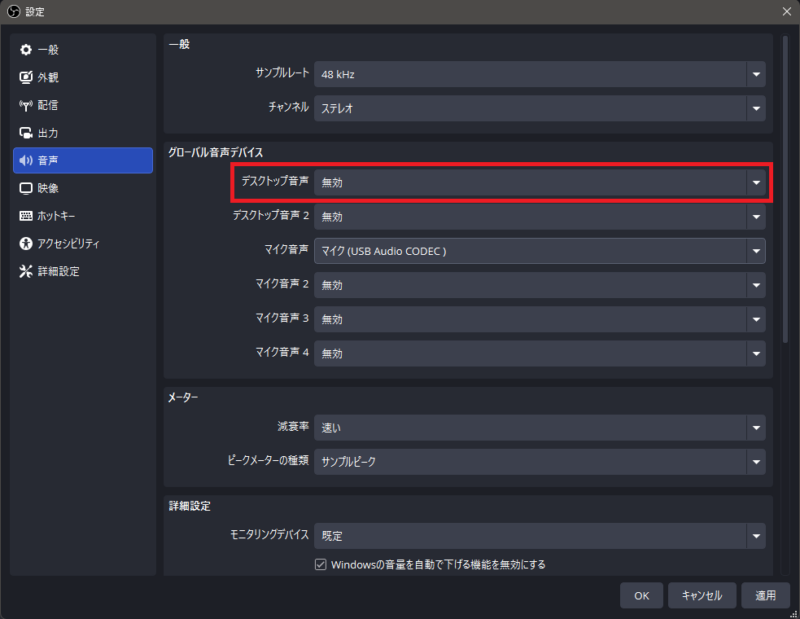Click the resize grip at window corner
This screenshot has height=619, width=800.
click(x=794, y=614)
